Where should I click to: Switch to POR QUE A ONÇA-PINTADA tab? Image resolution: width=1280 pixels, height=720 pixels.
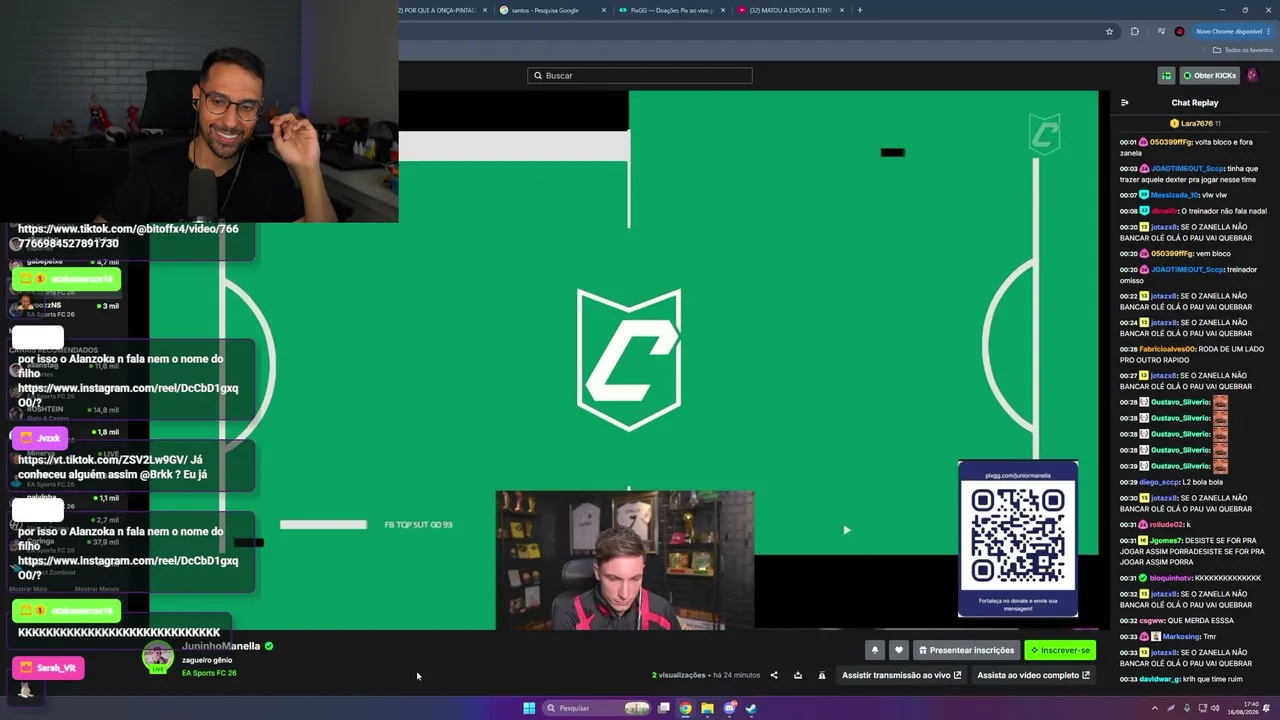[437, 10]
